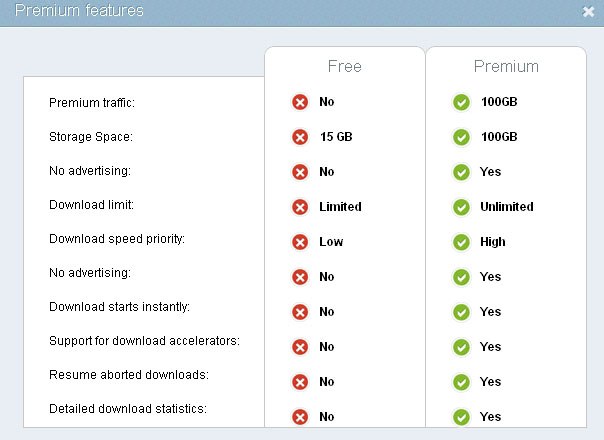Click the green checkmark beside Unlimited
Viewport: 604px width, 440px height.
tap(461, 207)
